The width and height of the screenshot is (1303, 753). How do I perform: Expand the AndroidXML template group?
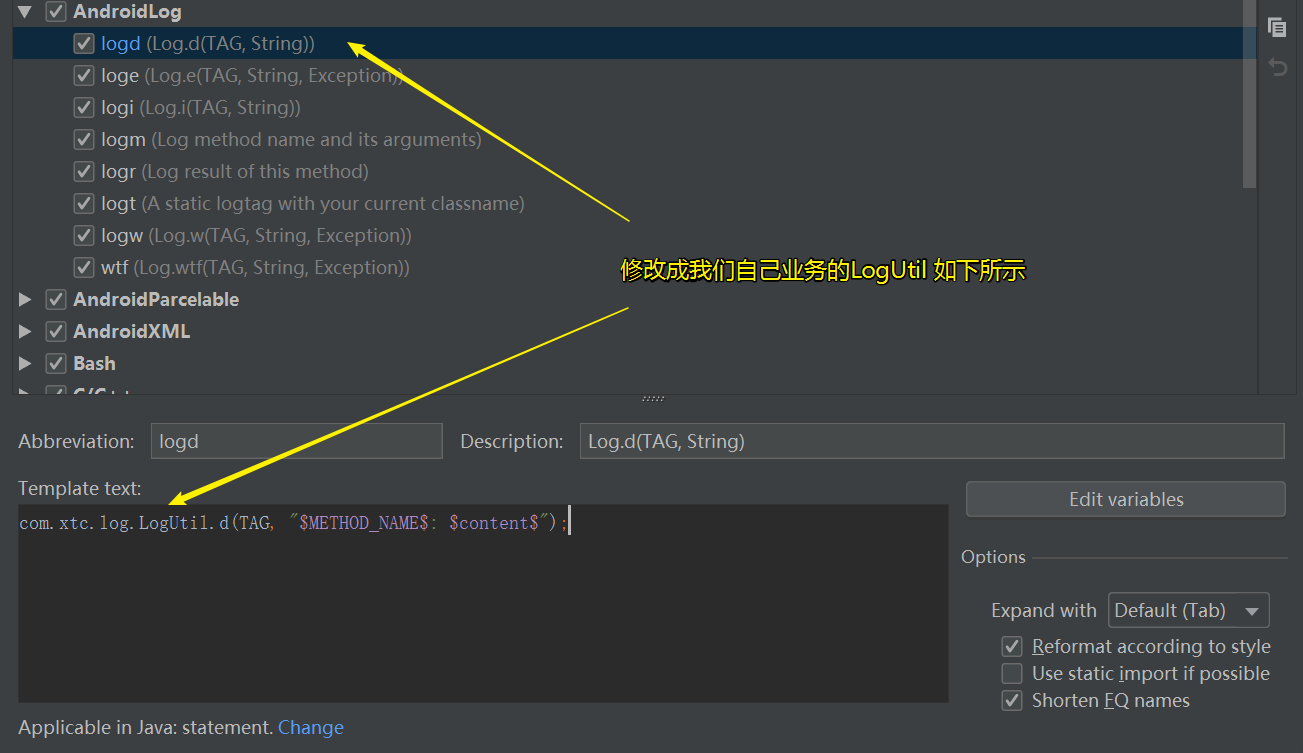point(23,331)
